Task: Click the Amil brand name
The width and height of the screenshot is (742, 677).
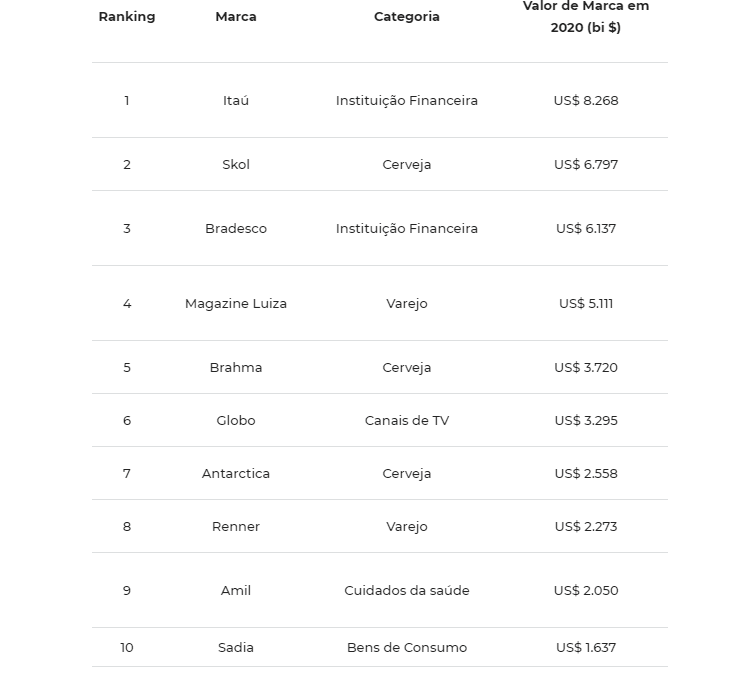Action: [x=236, y=590]
